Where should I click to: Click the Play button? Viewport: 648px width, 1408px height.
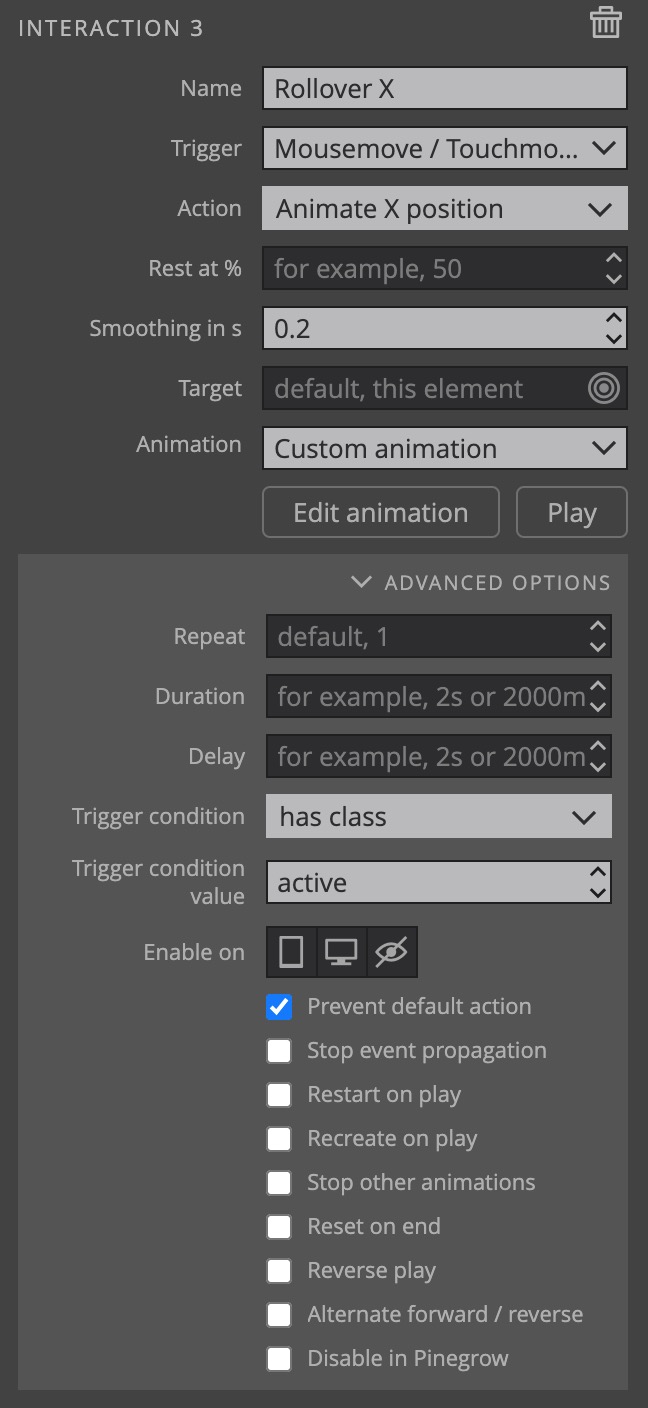[x=572, y=512]
